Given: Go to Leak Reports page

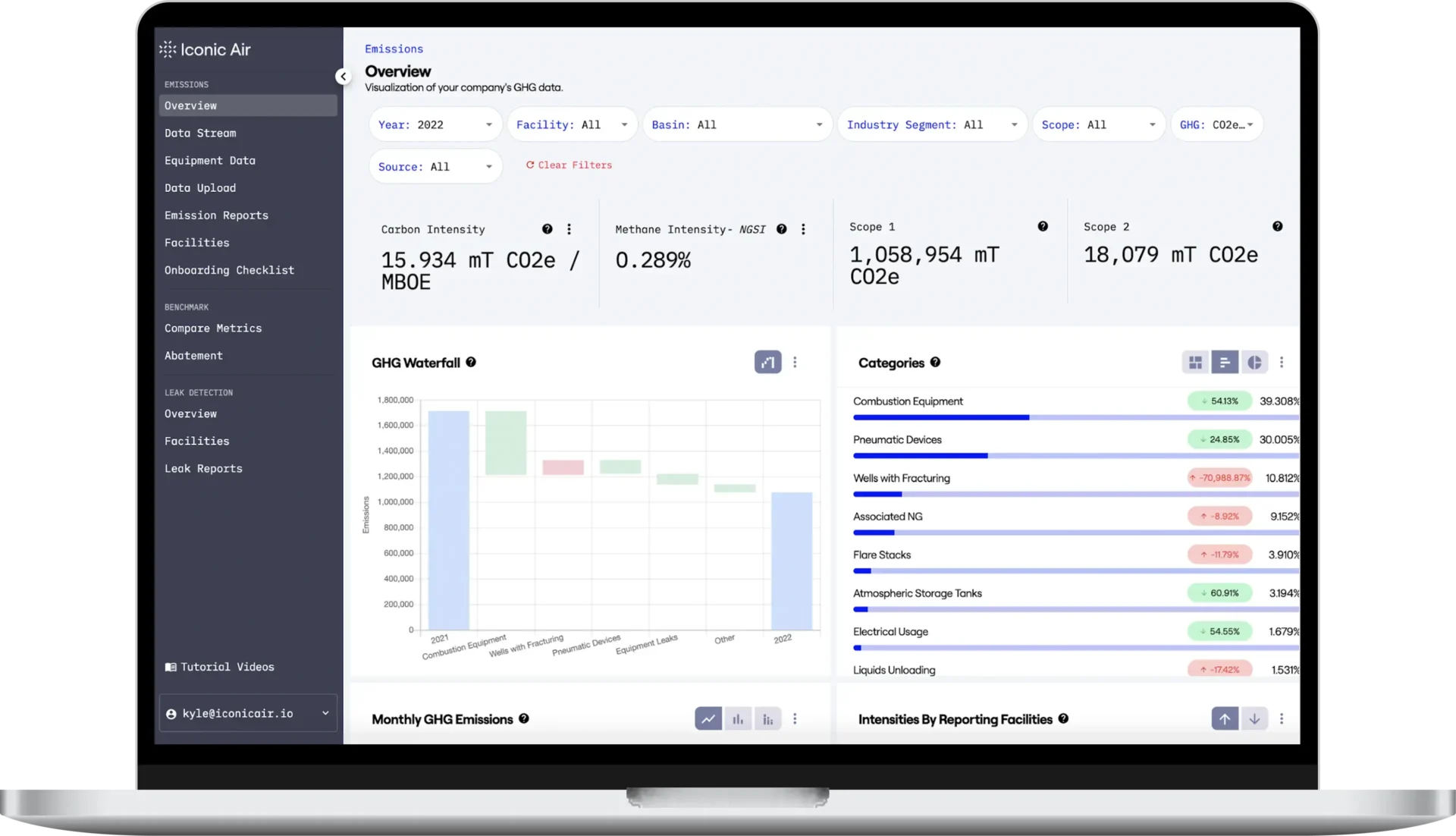Looking at the screenshot, I should tap(203, 469).
